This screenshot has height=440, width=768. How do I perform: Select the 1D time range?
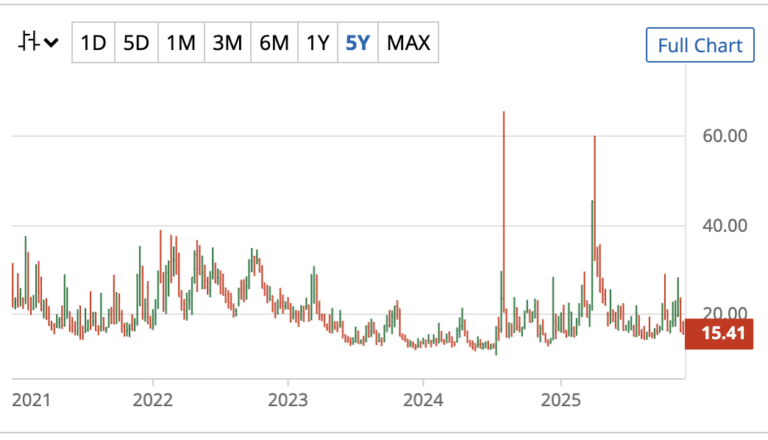tap(93, 43)
